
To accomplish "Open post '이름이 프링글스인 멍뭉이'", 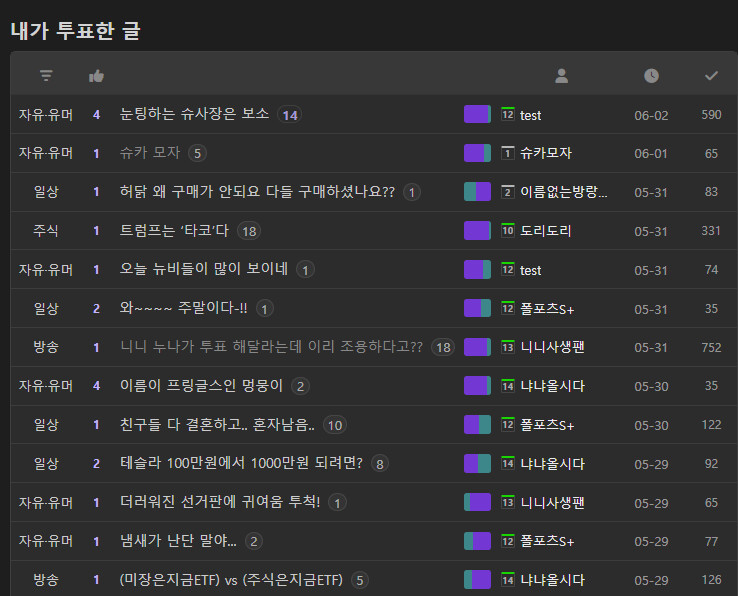I will click(x=201, y=386).
